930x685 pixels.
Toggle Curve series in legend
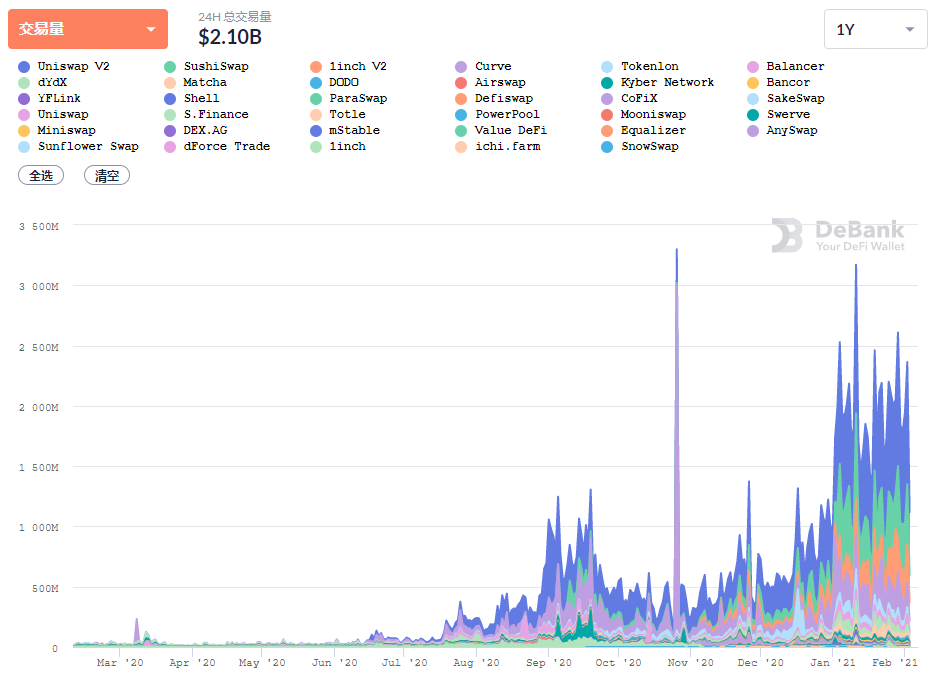click(483, 66)
